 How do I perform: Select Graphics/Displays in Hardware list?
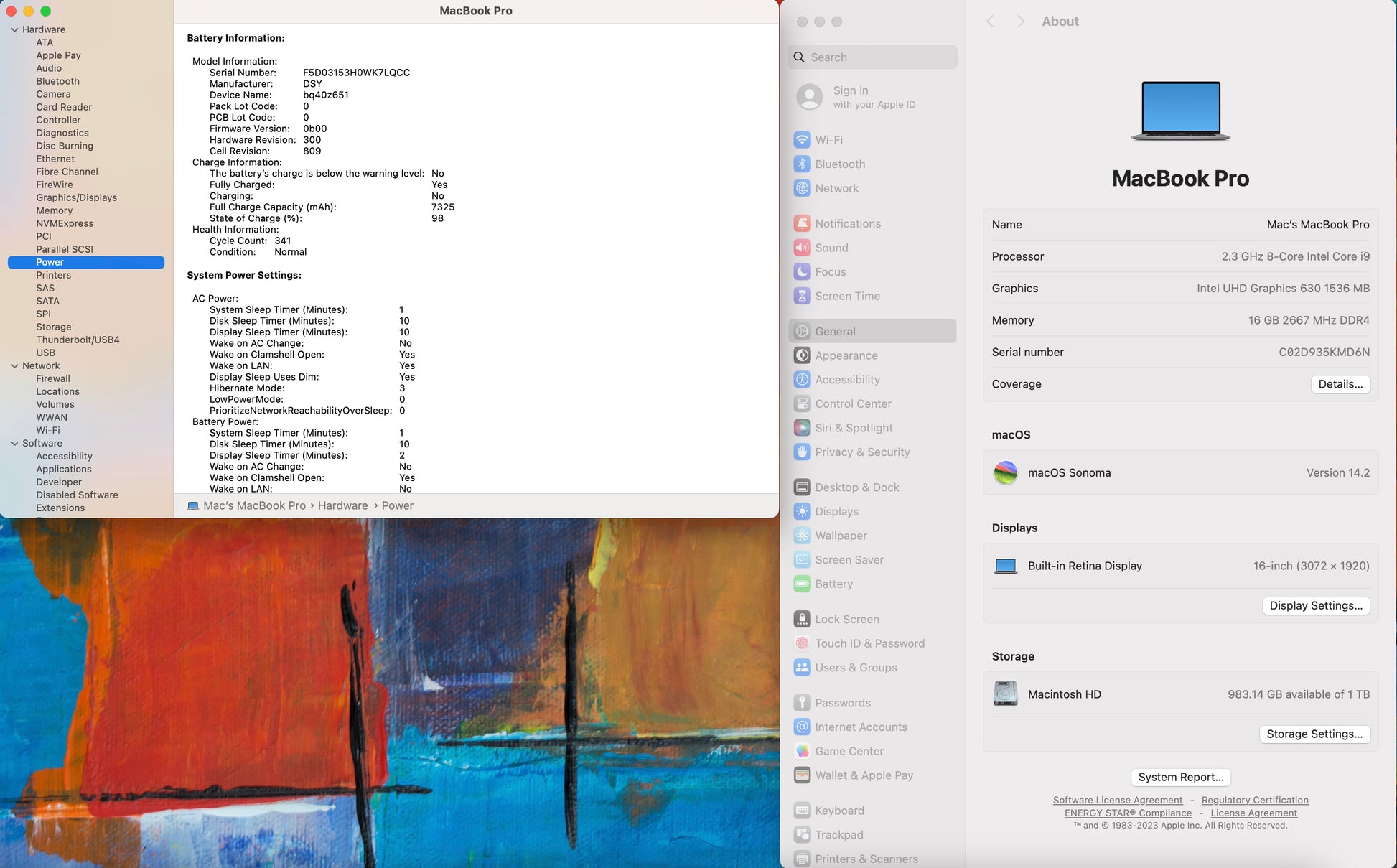76,197
